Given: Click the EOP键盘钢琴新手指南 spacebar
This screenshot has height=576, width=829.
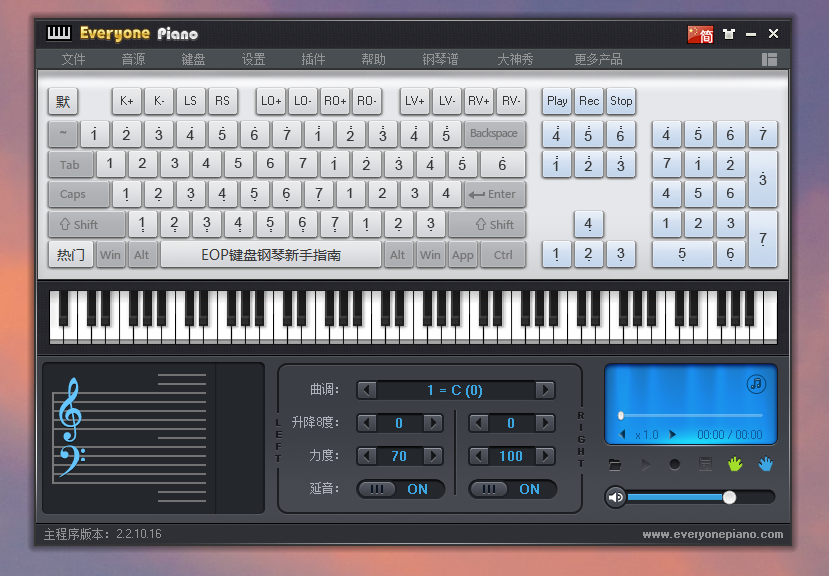Looking at the screenshot, I should coord(271,255).
